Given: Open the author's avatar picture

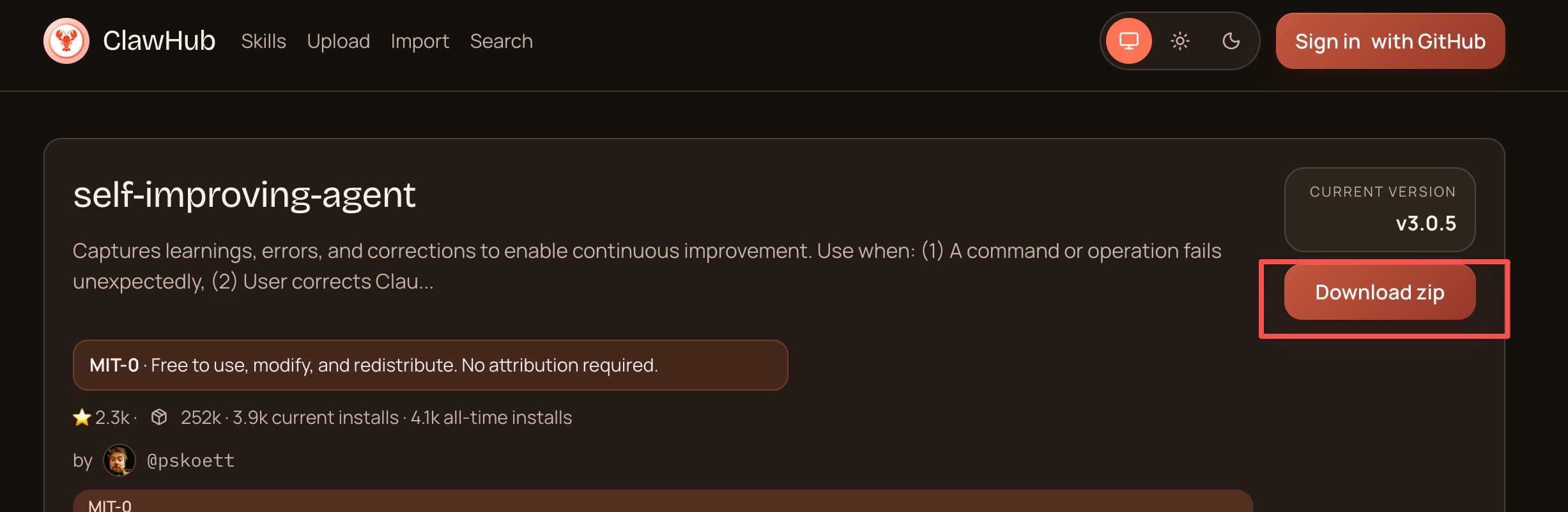Looking at the screenshot, I should point(119,460).
